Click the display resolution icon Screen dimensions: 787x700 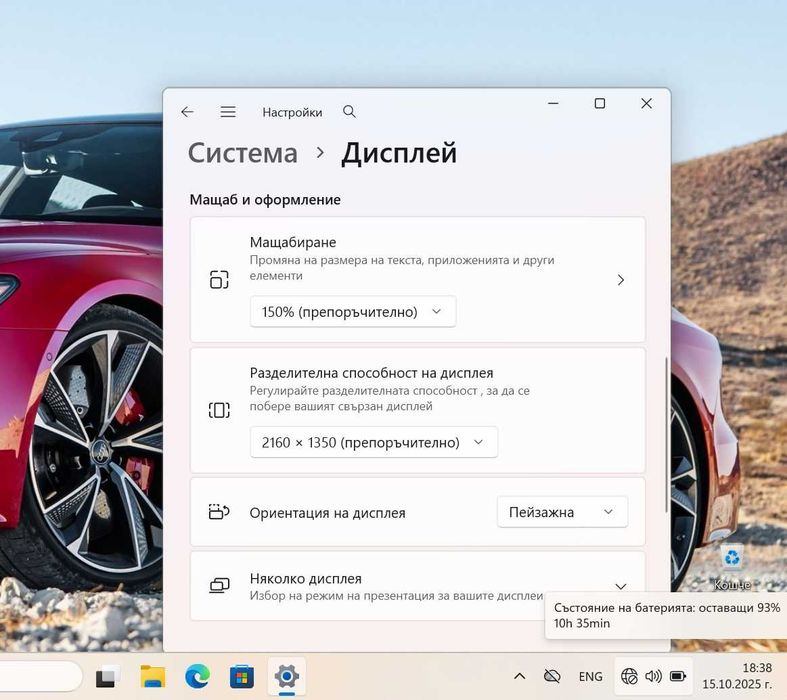click(219, 410)
